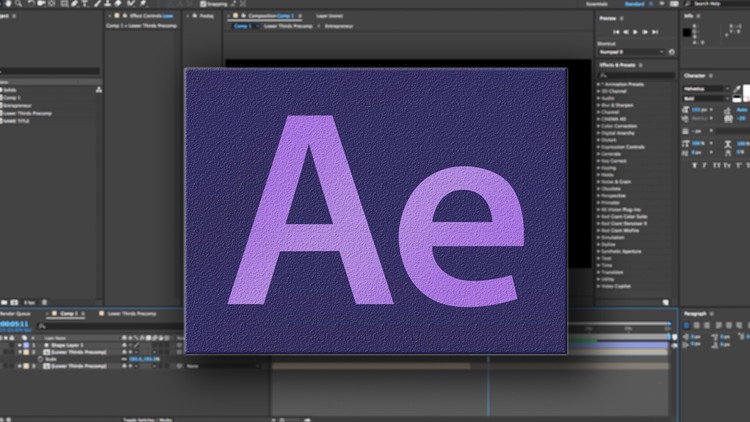Screen dimensions: 750x422
Task: Click the character fill color swatch
Action: [x=747, y=91]
